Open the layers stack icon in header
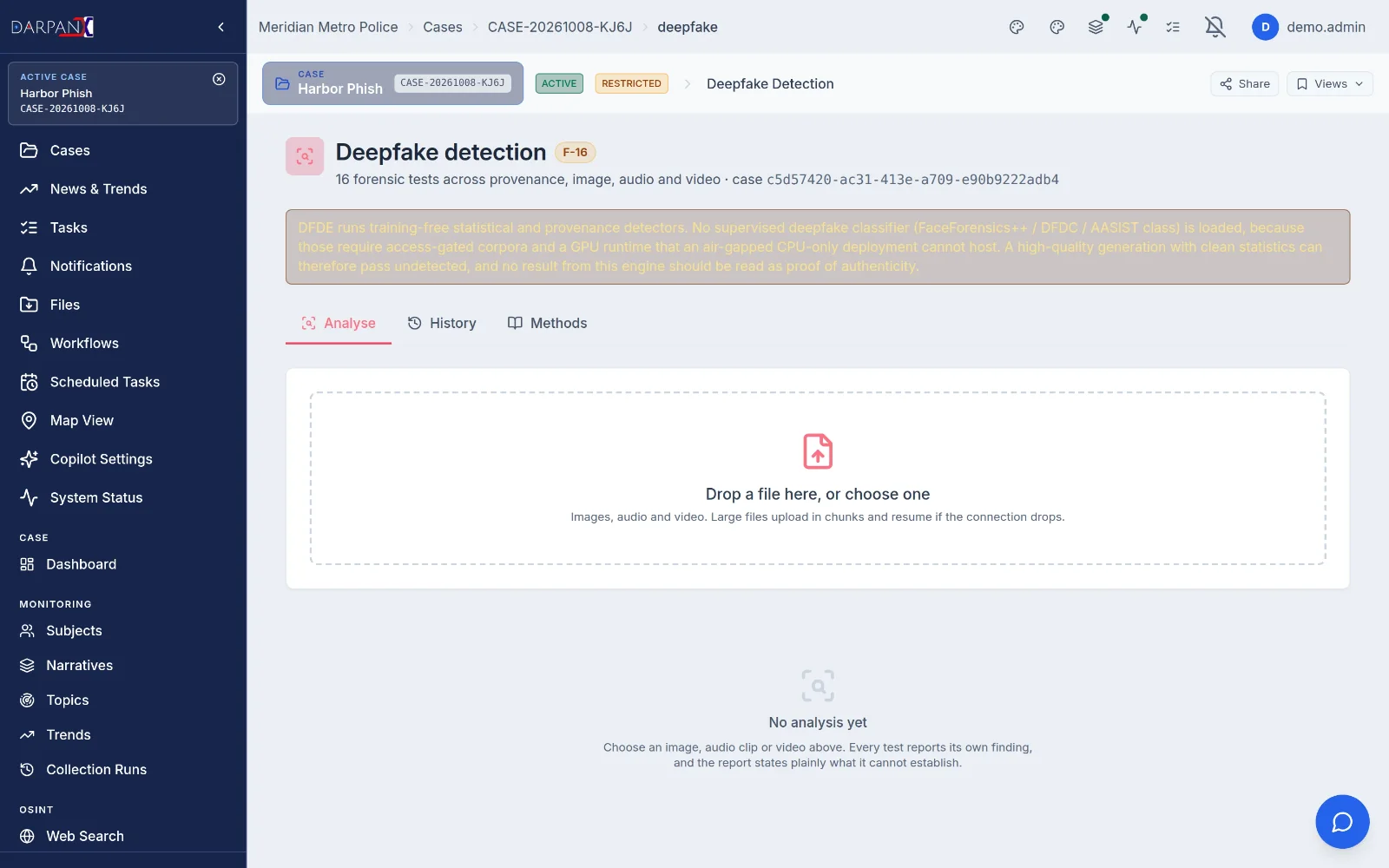Image resolution: width=1389 pixels, height=868 pixels. click(1096, 27)
